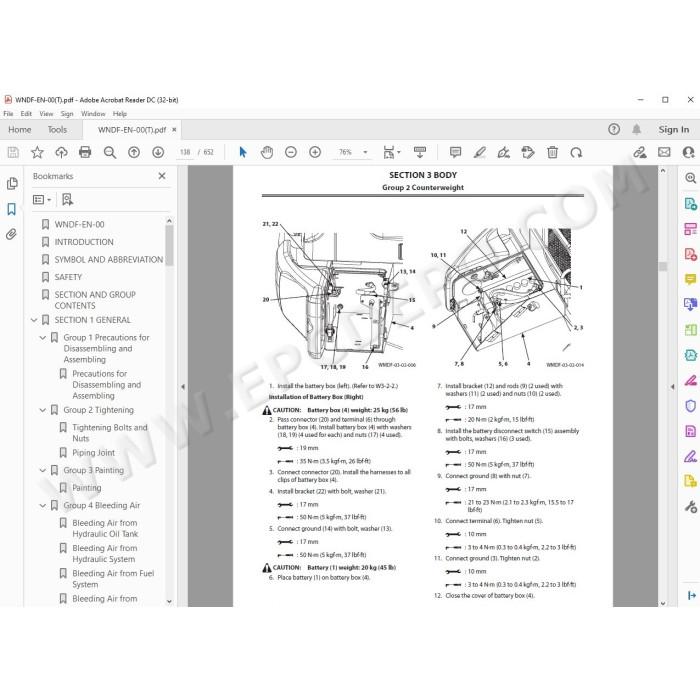This screenshot has width=700, height=700.
Task: Open the find text magnifier tool
Action: coord(109,152)
